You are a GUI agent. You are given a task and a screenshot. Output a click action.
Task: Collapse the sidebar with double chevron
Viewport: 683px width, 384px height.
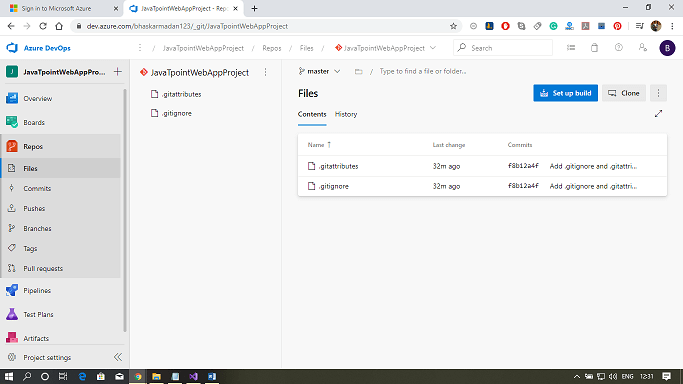118,357
